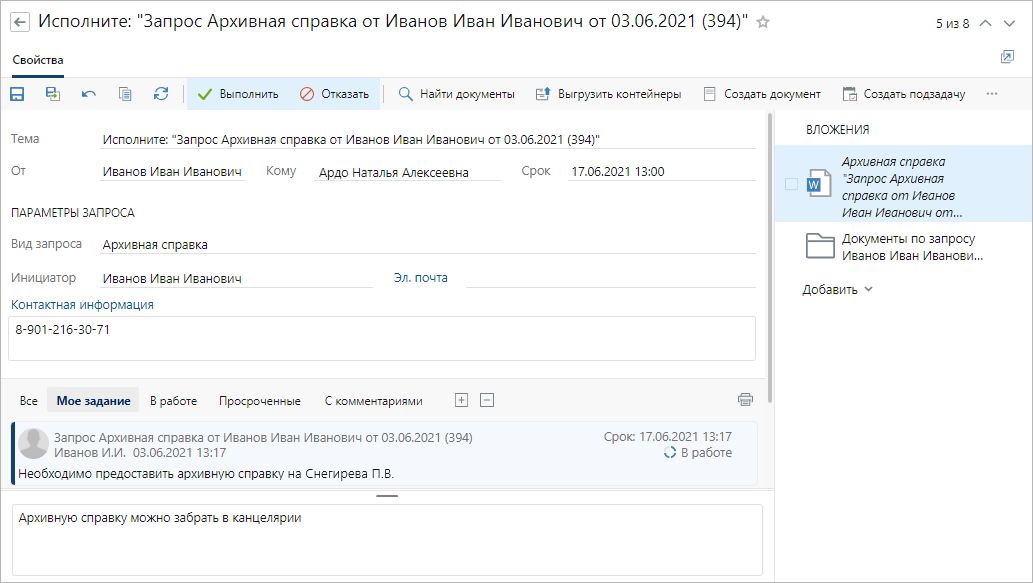1033x583 pixels.
Task: Click the В работе status indicator
Action: 698,453
